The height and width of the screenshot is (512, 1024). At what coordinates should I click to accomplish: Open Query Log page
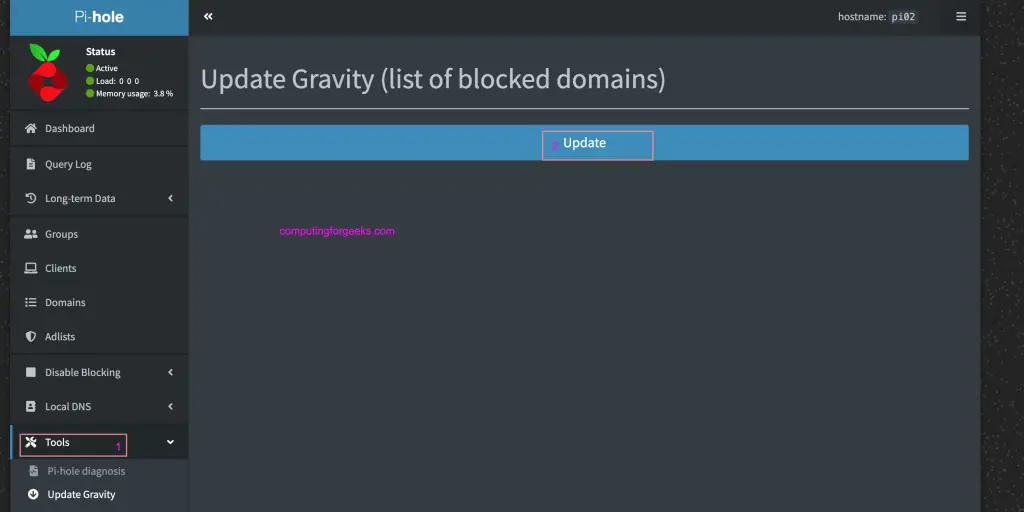coord(99,164)
